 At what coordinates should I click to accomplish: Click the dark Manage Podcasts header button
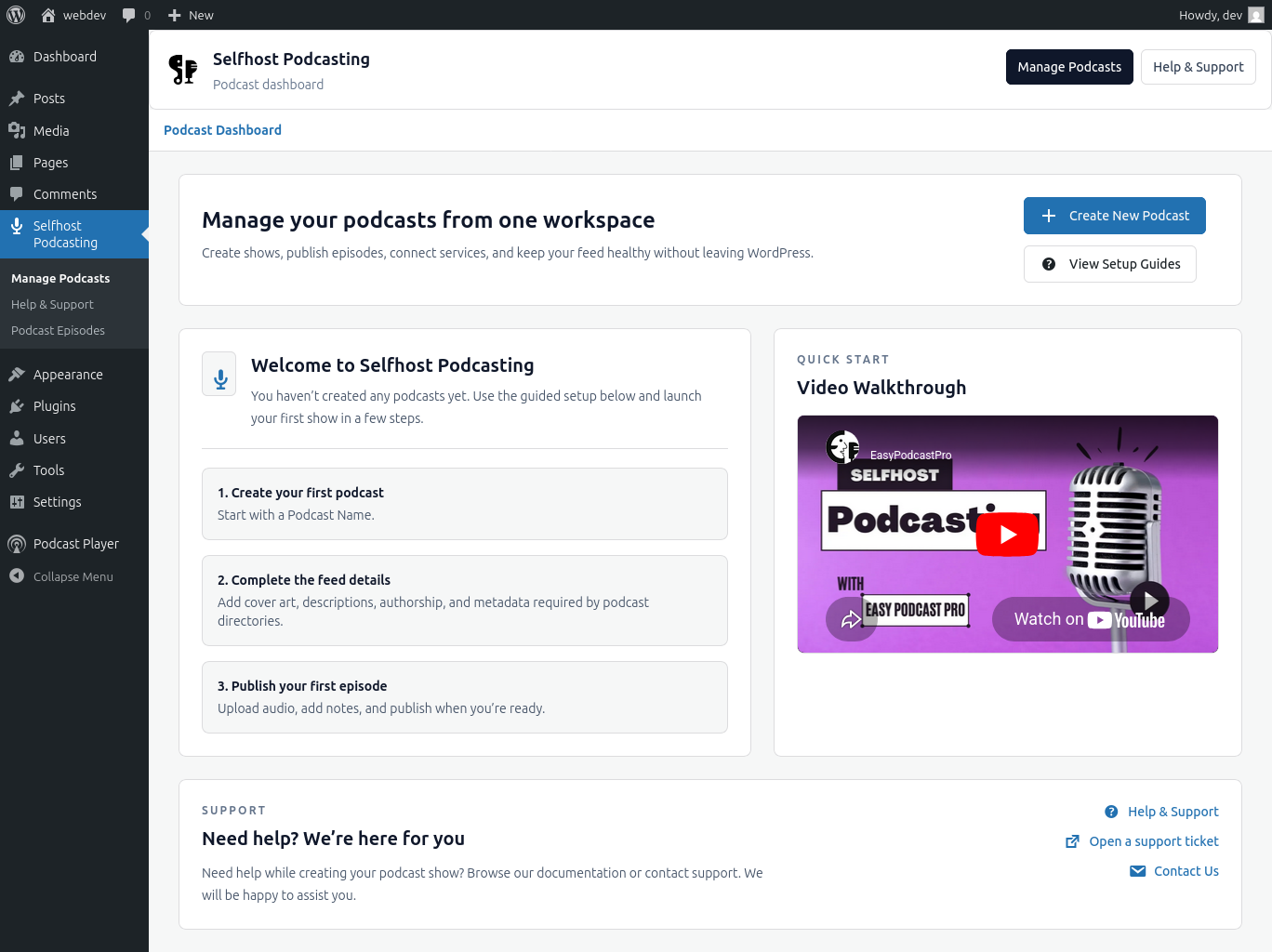(1069, 67)
